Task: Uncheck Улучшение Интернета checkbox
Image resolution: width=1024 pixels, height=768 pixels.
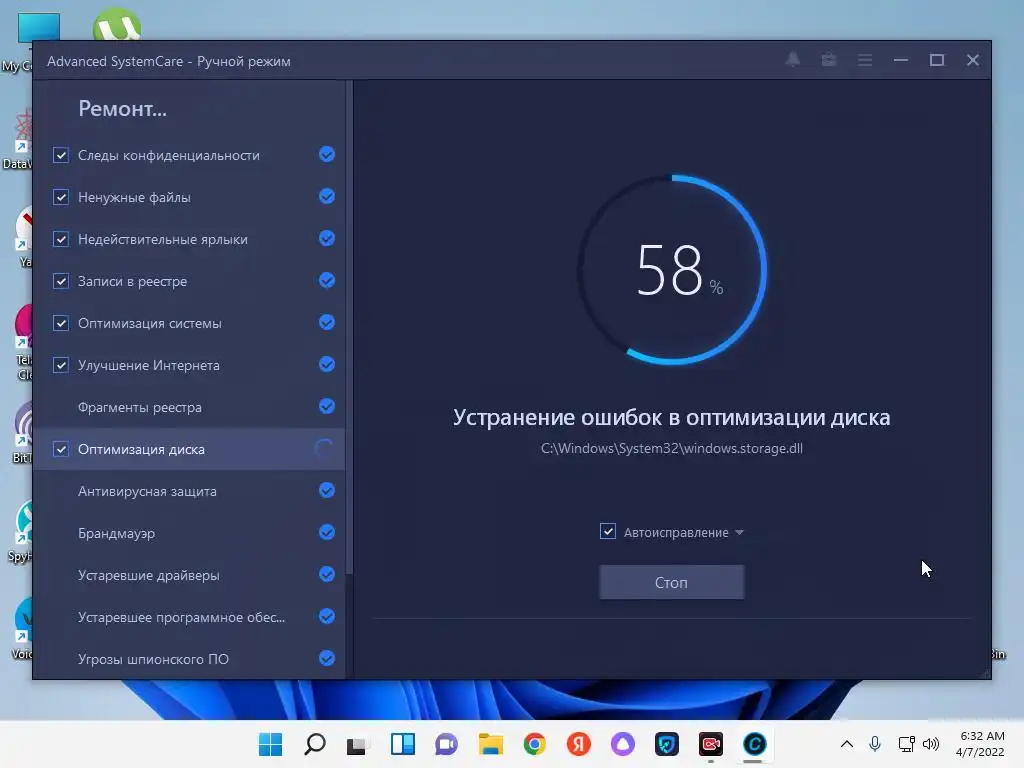Action: point(61,365)
